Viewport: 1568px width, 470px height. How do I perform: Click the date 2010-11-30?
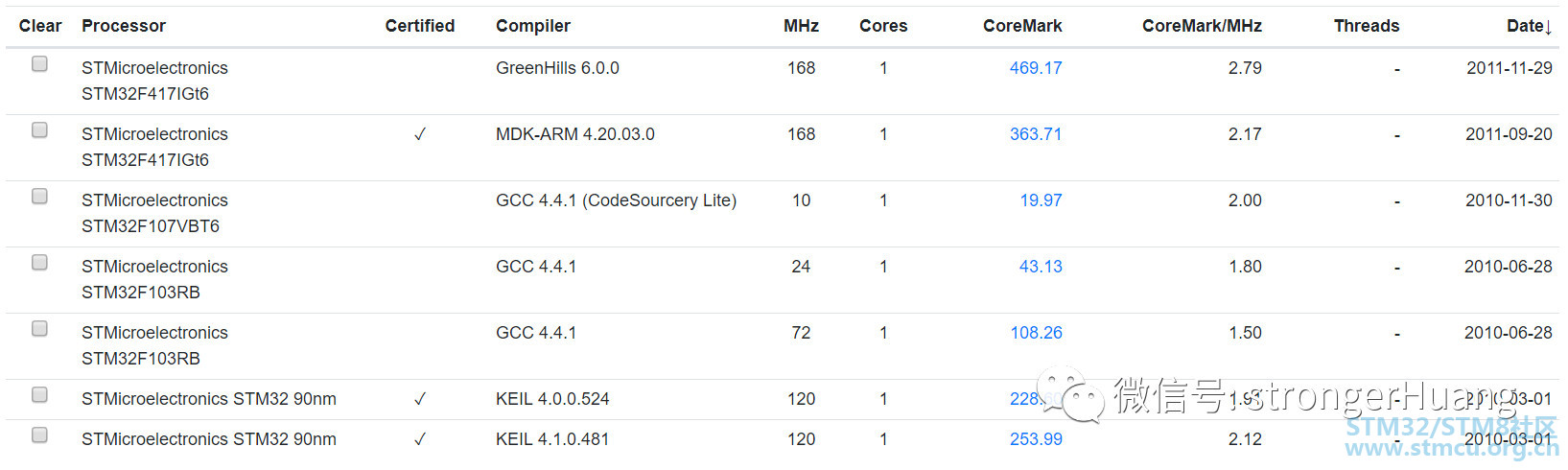coord(1509,200)
